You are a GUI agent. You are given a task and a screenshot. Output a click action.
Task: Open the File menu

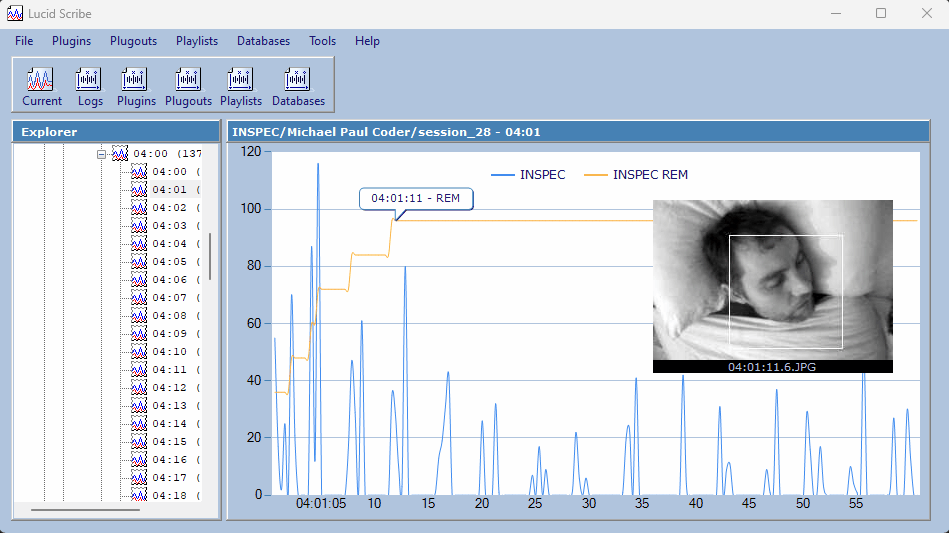24,41
